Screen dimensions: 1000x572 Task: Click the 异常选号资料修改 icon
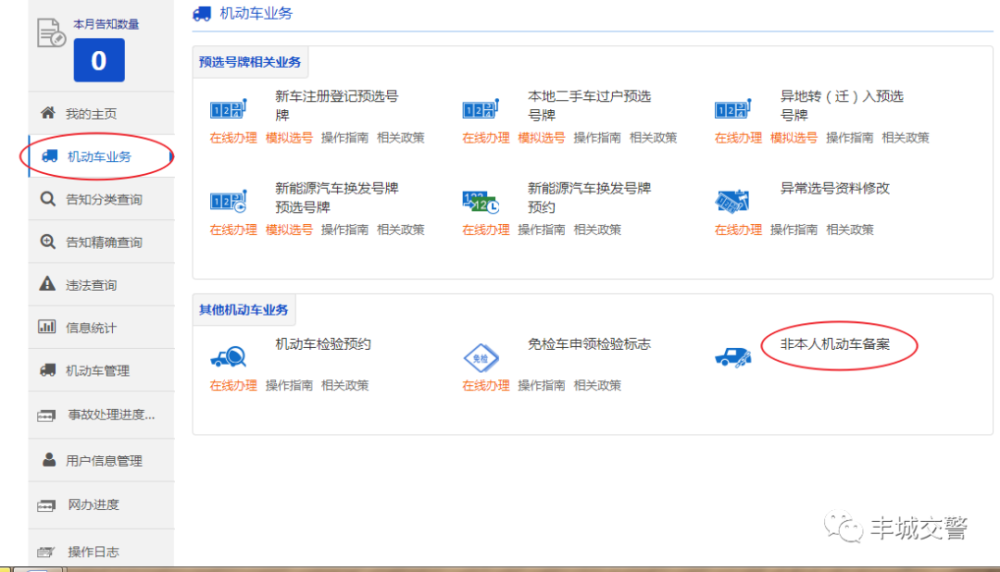[x=732, y=201]
